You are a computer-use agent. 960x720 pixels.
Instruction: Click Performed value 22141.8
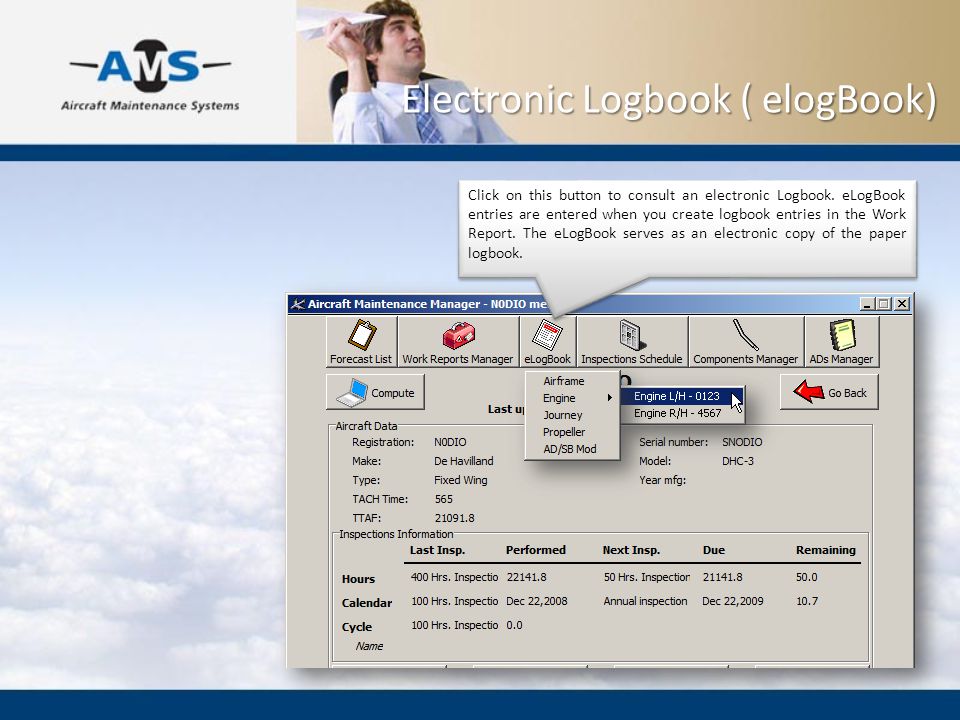(x=527, y=577)
